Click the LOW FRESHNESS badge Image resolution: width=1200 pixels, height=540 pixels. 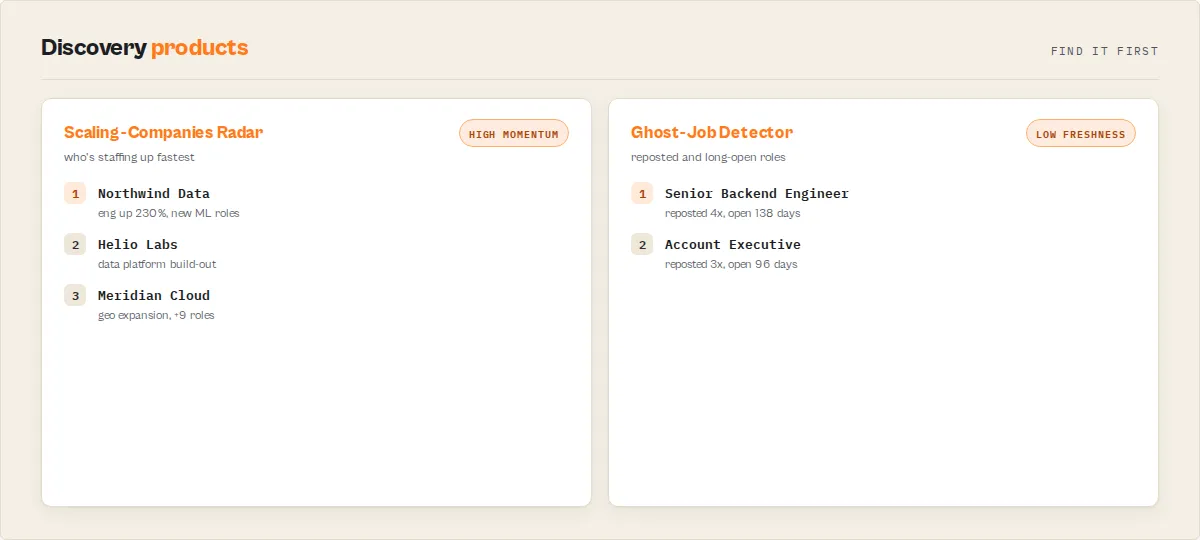pos(1081,134)
